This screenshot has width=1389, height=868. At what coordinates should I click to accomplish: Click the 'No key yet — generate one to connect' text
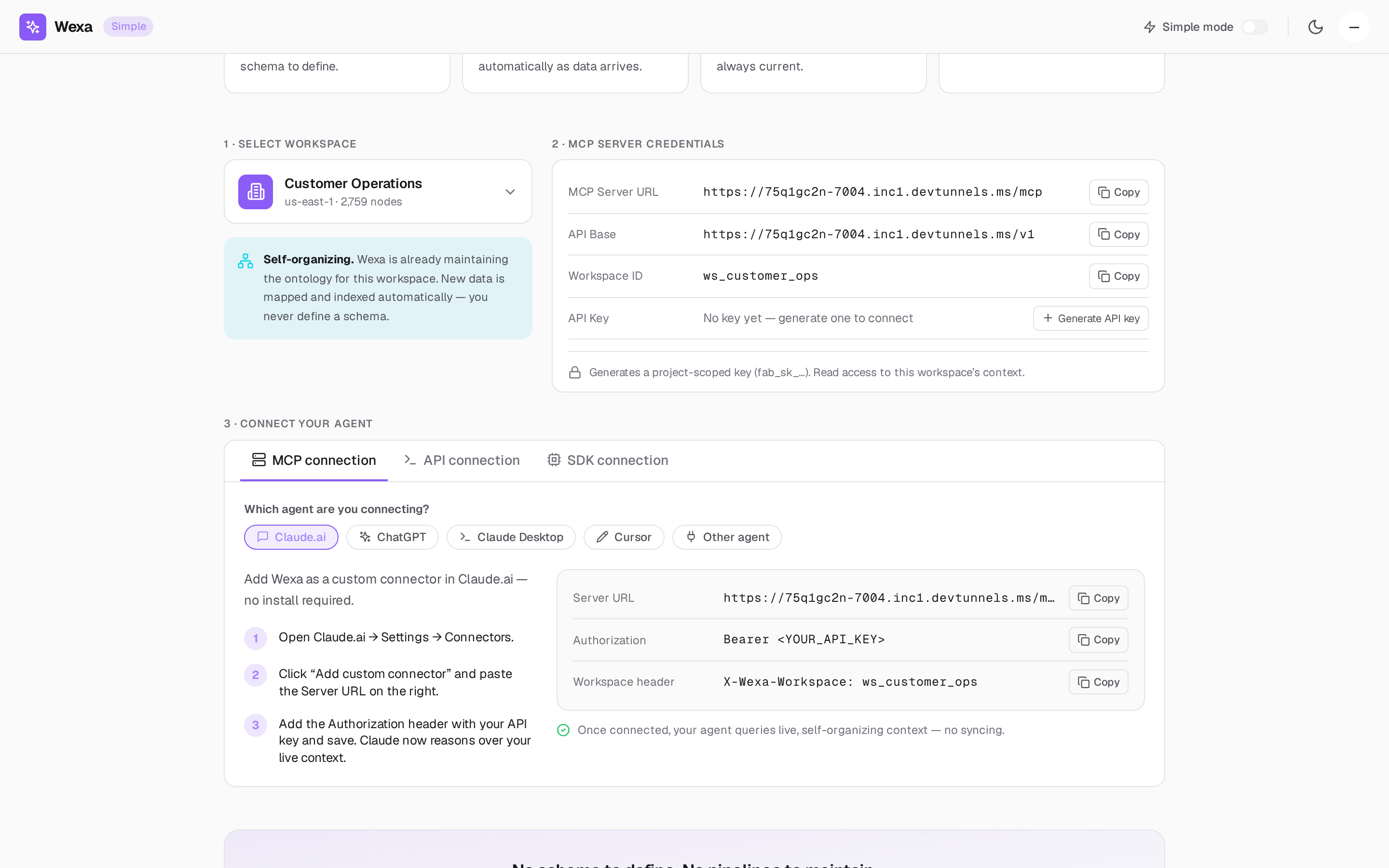(807, 318)
